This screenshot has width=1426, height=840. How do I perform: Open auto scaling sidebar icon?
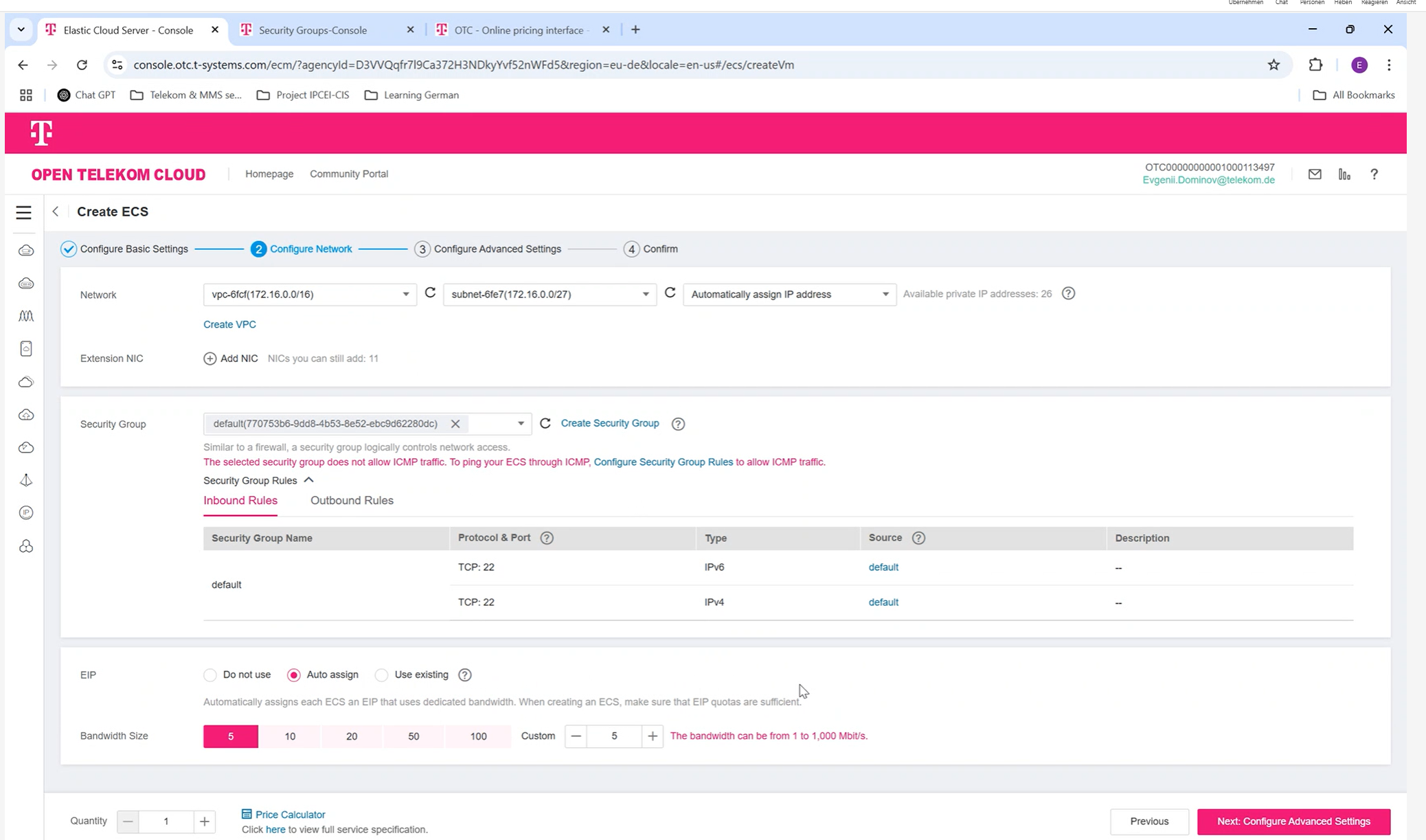(x=26, y=316)
